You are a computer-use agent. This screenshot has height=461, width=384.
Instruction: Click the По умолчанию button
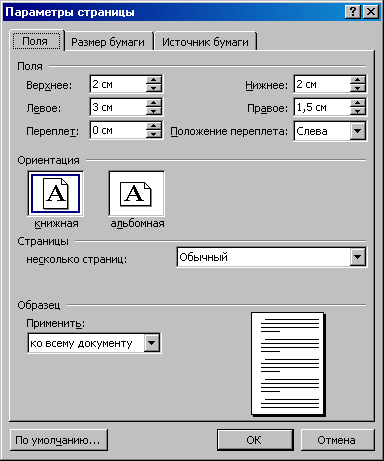coord(58,440)
